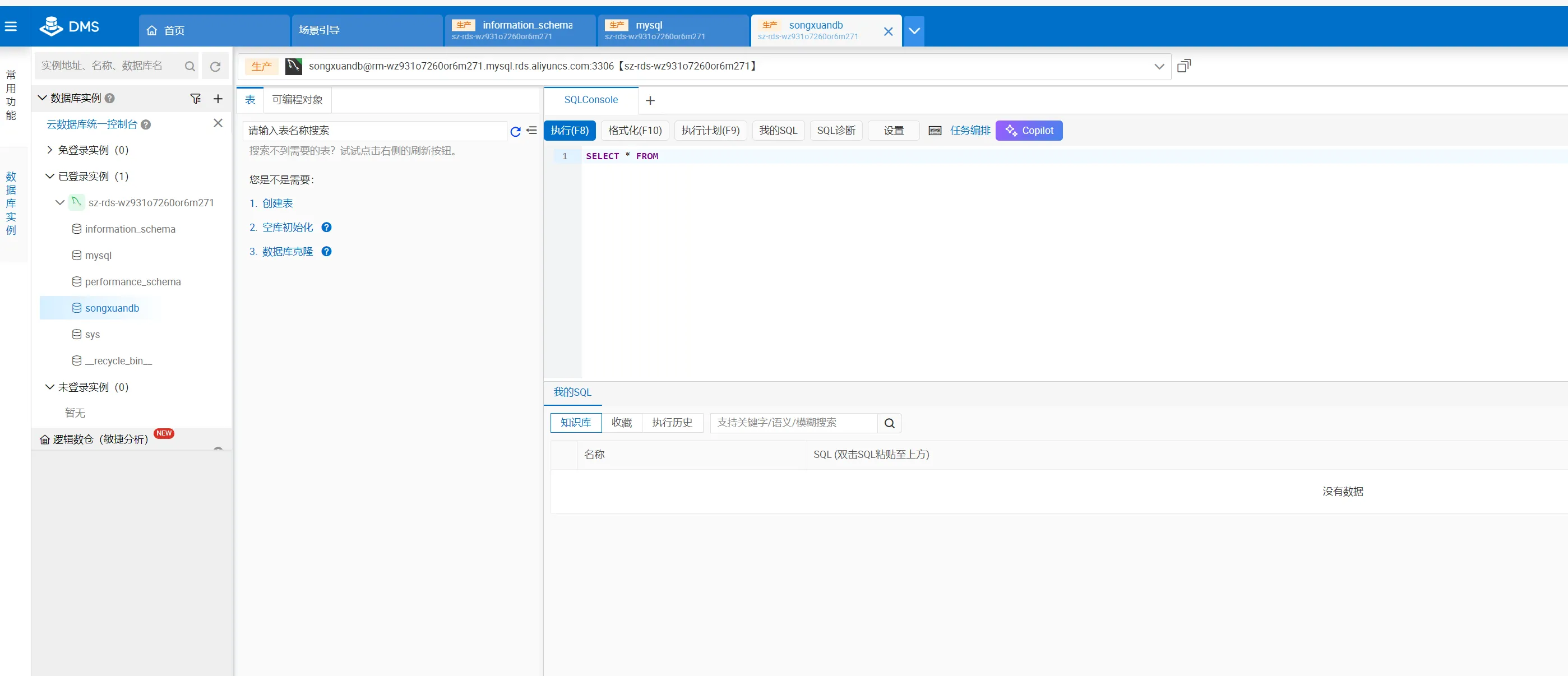The height and width of the screenshot is (676, 1568).
Task: Add a new database instance
Action: pyautogui.click(x=218, y=99)
